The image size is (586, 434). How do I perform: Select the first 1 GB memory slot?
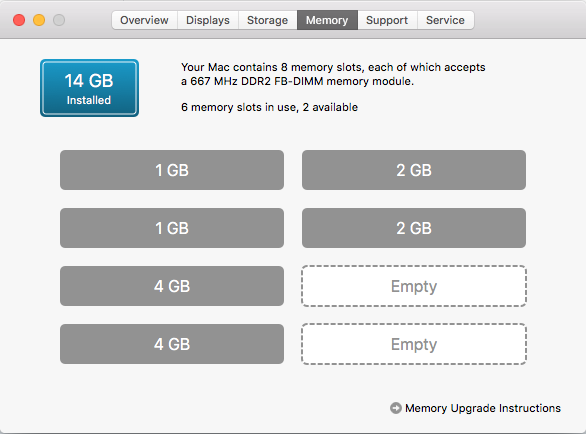pyautogui.click(x=172, y=170)
